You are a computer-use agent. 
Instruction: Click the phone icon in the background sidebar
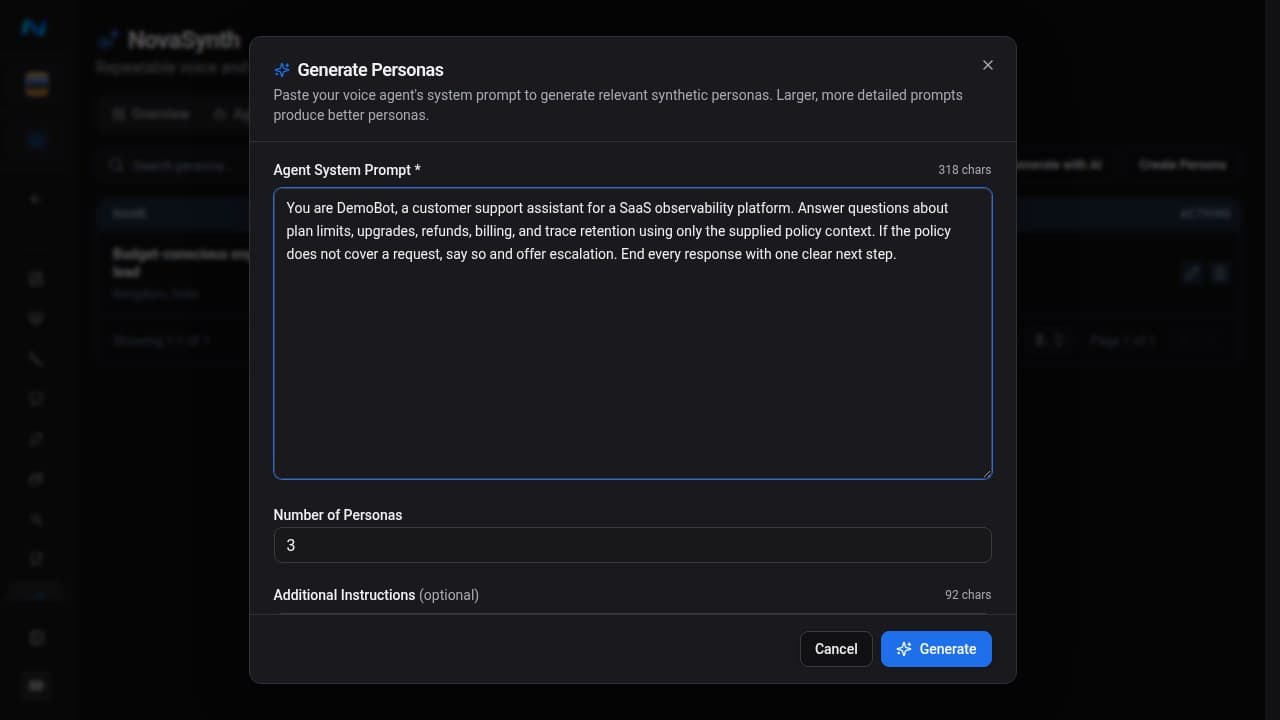point(36,359)
